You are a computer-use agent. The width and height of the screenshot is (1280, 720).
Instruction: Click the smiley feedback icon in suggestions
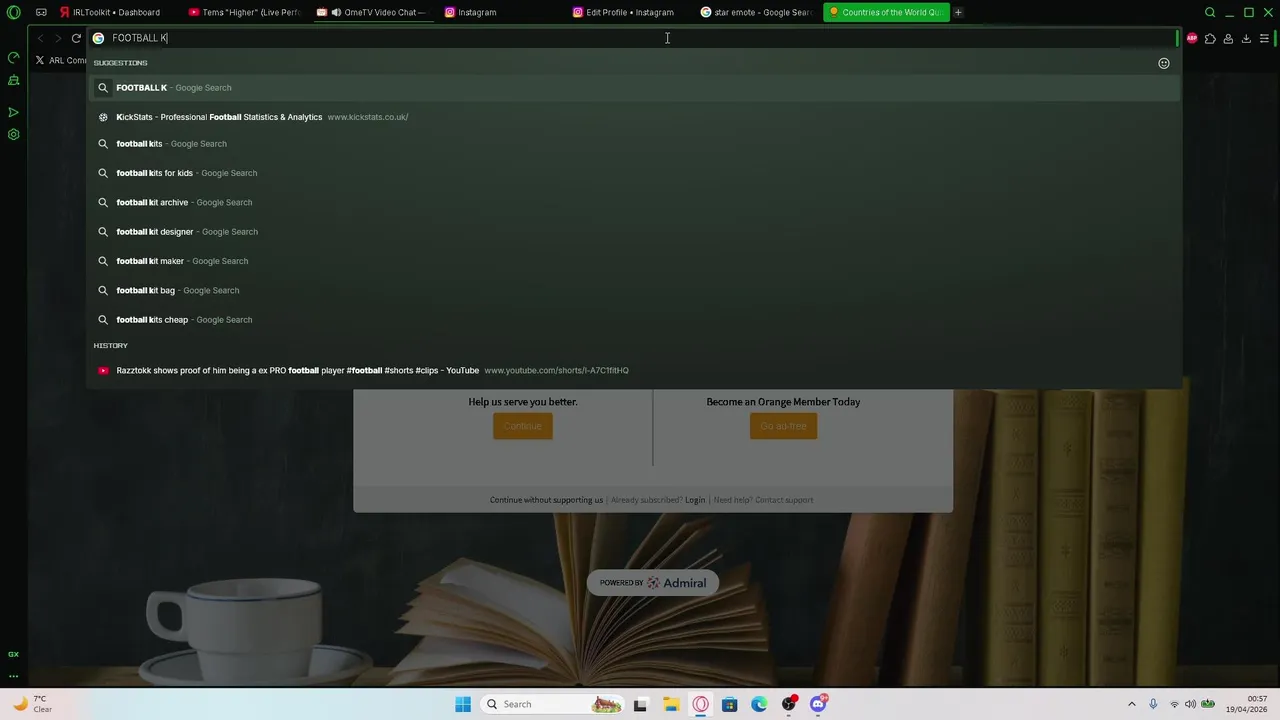pyautogui.click(x=1164, y=63)
